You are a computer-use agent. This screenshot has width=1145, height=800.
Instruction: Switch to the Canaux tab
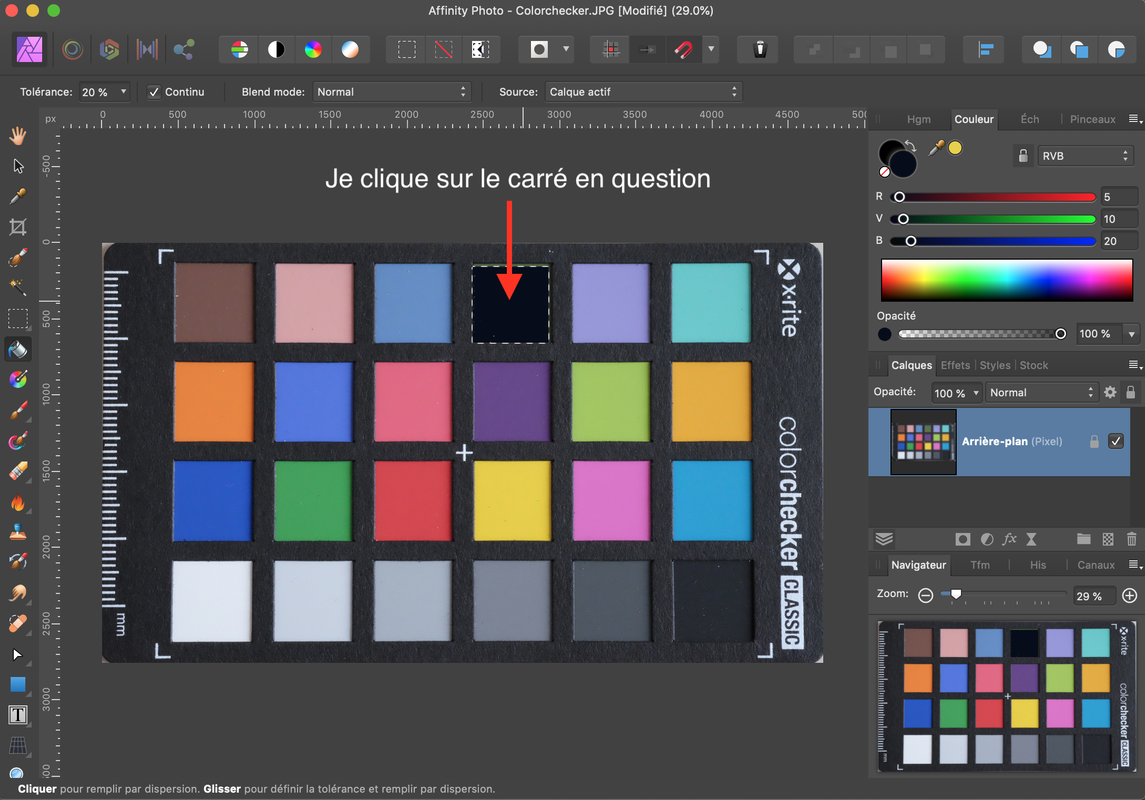(1096, 565)
